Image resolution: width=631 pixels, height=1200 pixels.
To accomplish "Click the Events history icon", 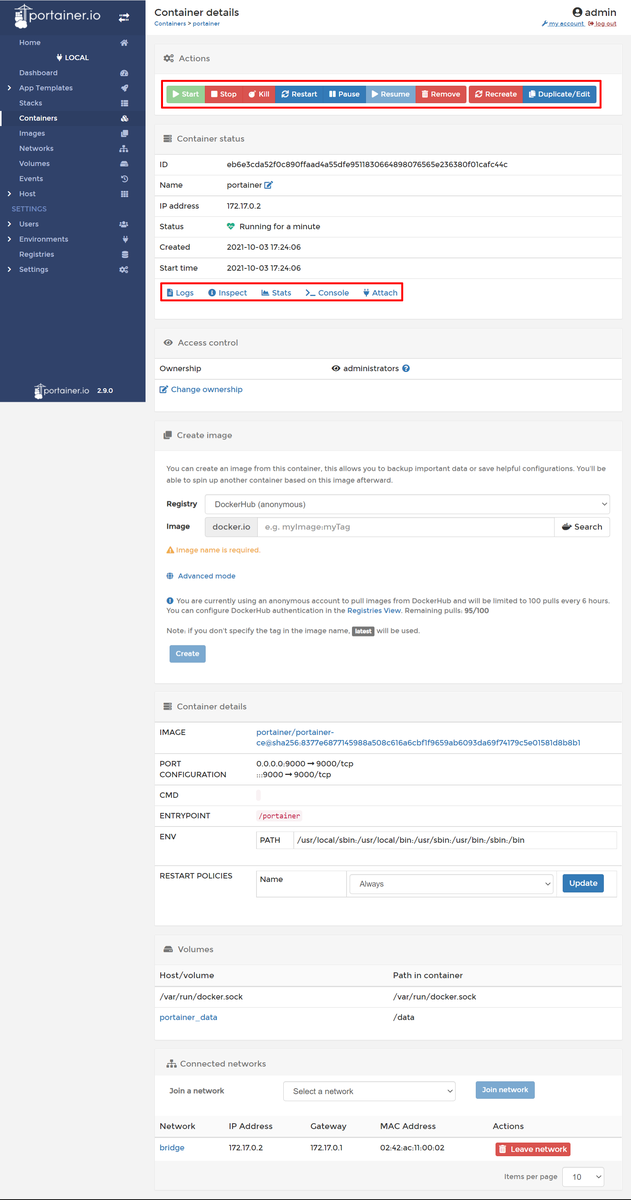I will pyautogui.click(x=124, y=178).
